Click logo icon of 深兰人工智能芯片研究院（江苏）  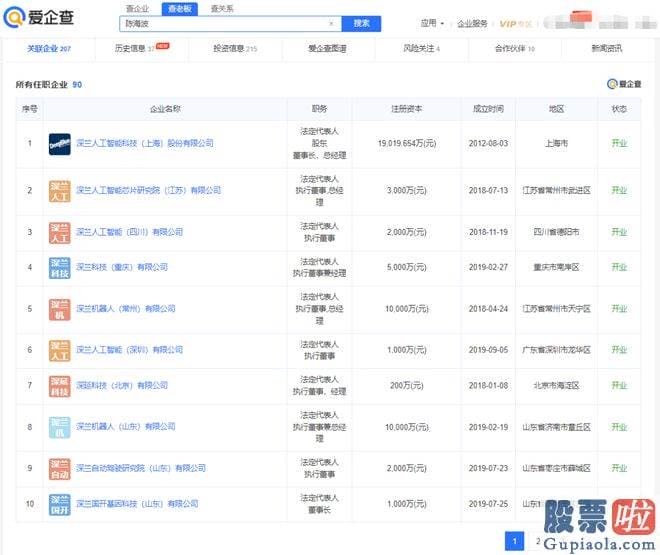click(x=60, y=191)
